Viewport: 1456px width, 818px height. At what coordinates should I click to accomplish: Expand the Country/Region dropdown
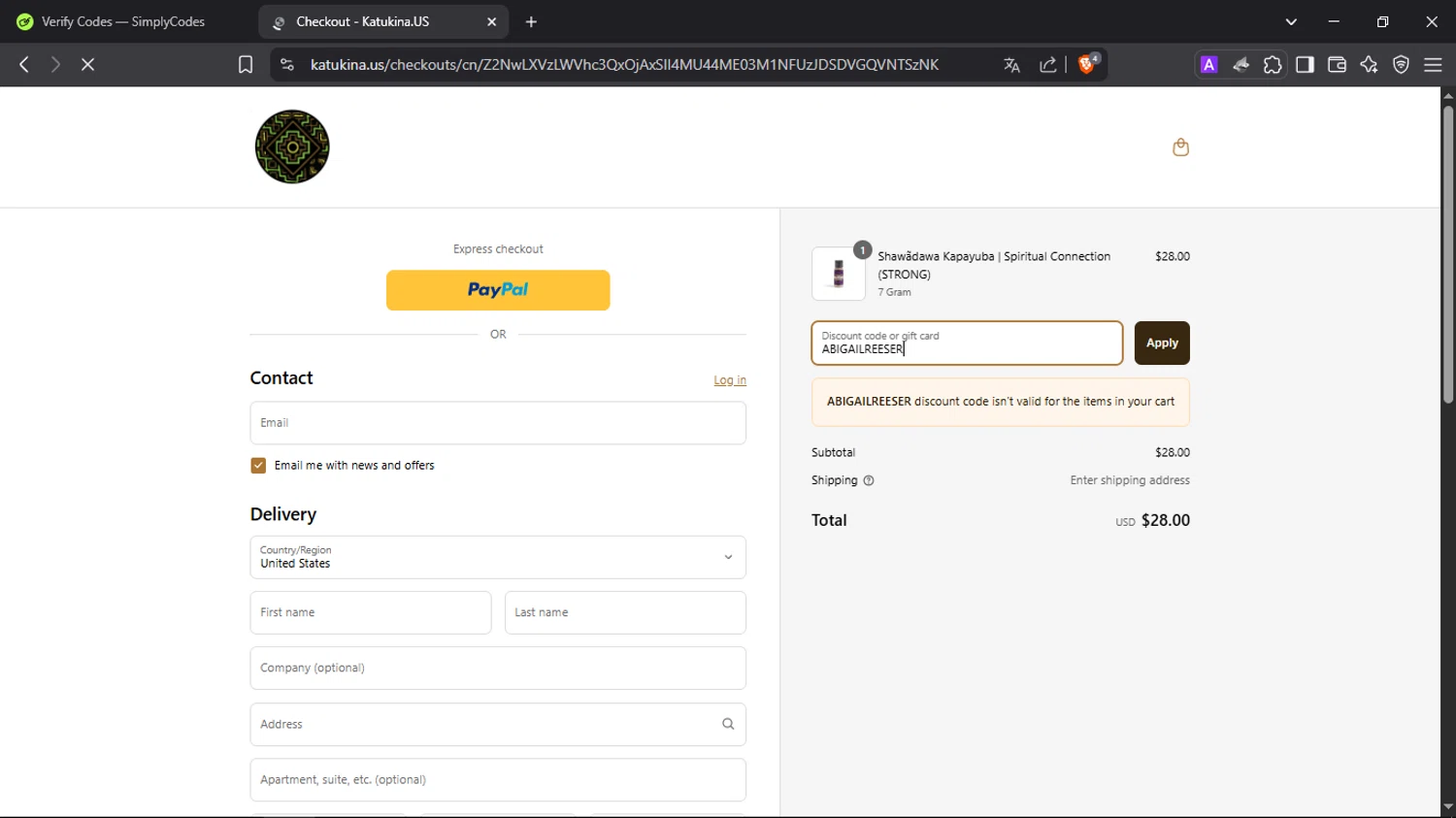498,557
